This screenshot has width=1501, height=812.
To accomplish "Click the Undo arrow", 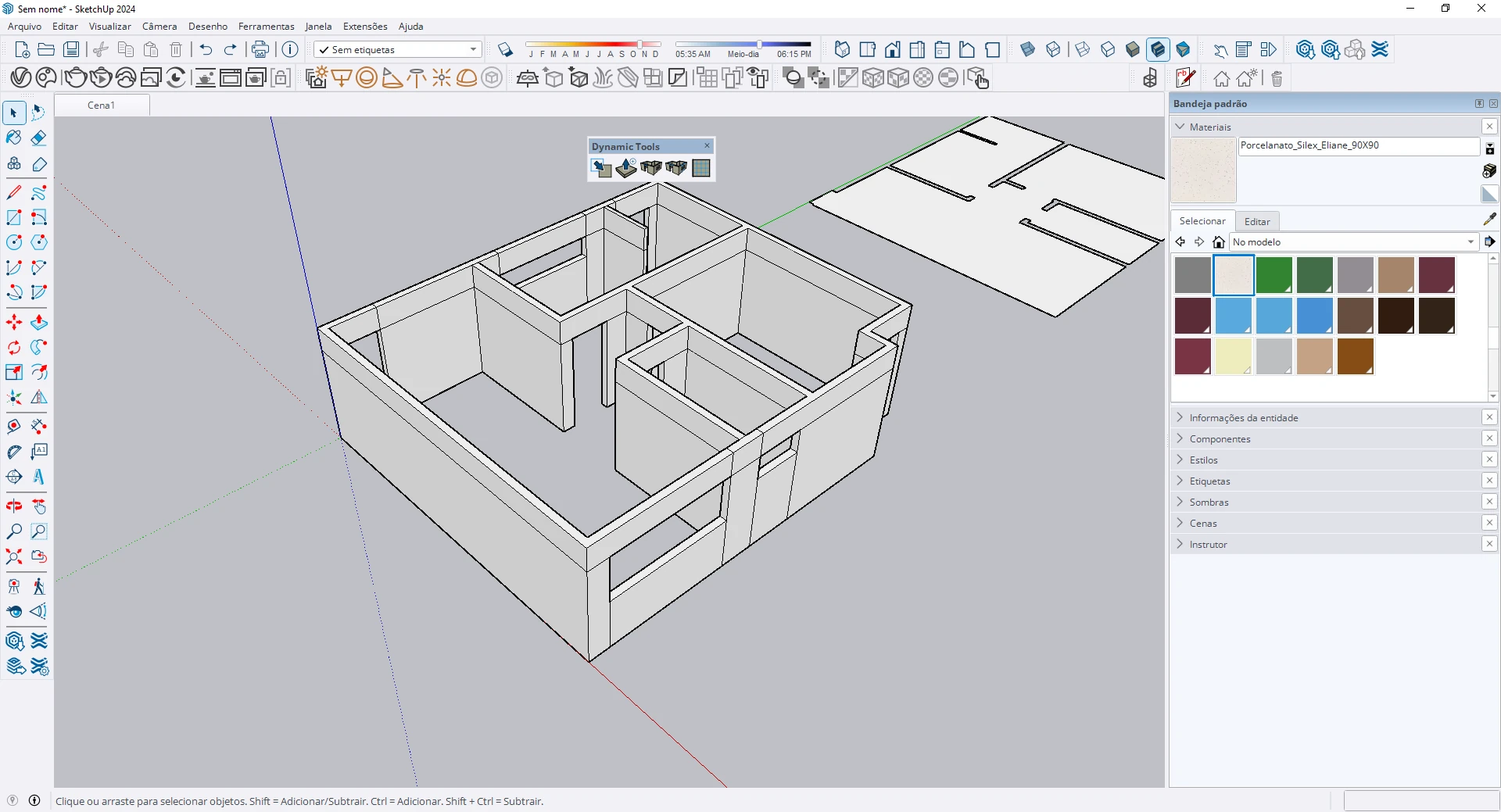I will point(206,49).
